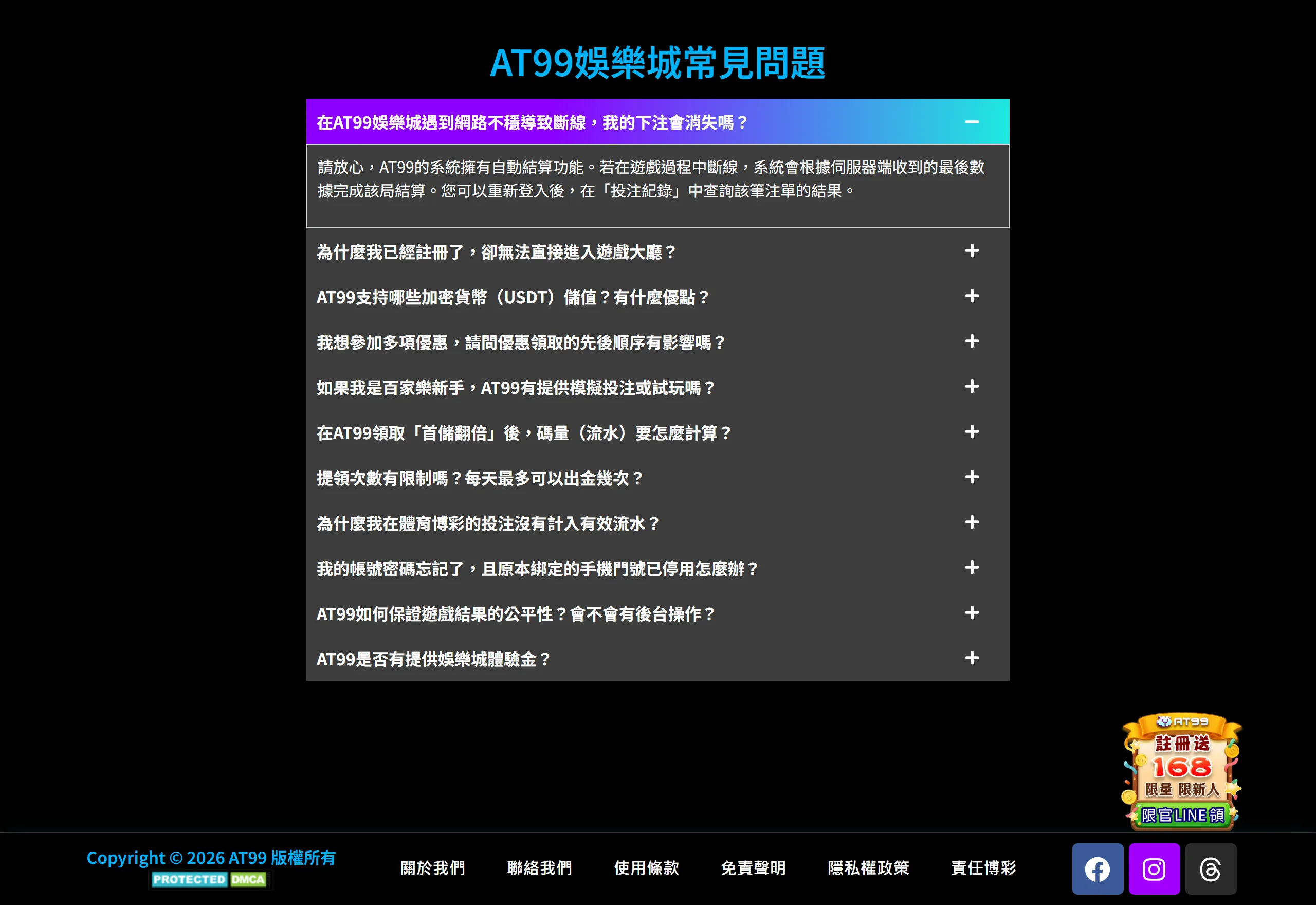Image resolution: width=1316 pixels, height=905 pixels.
Task: Open the Facebook icon in footer
Action: pos(1097,868)
